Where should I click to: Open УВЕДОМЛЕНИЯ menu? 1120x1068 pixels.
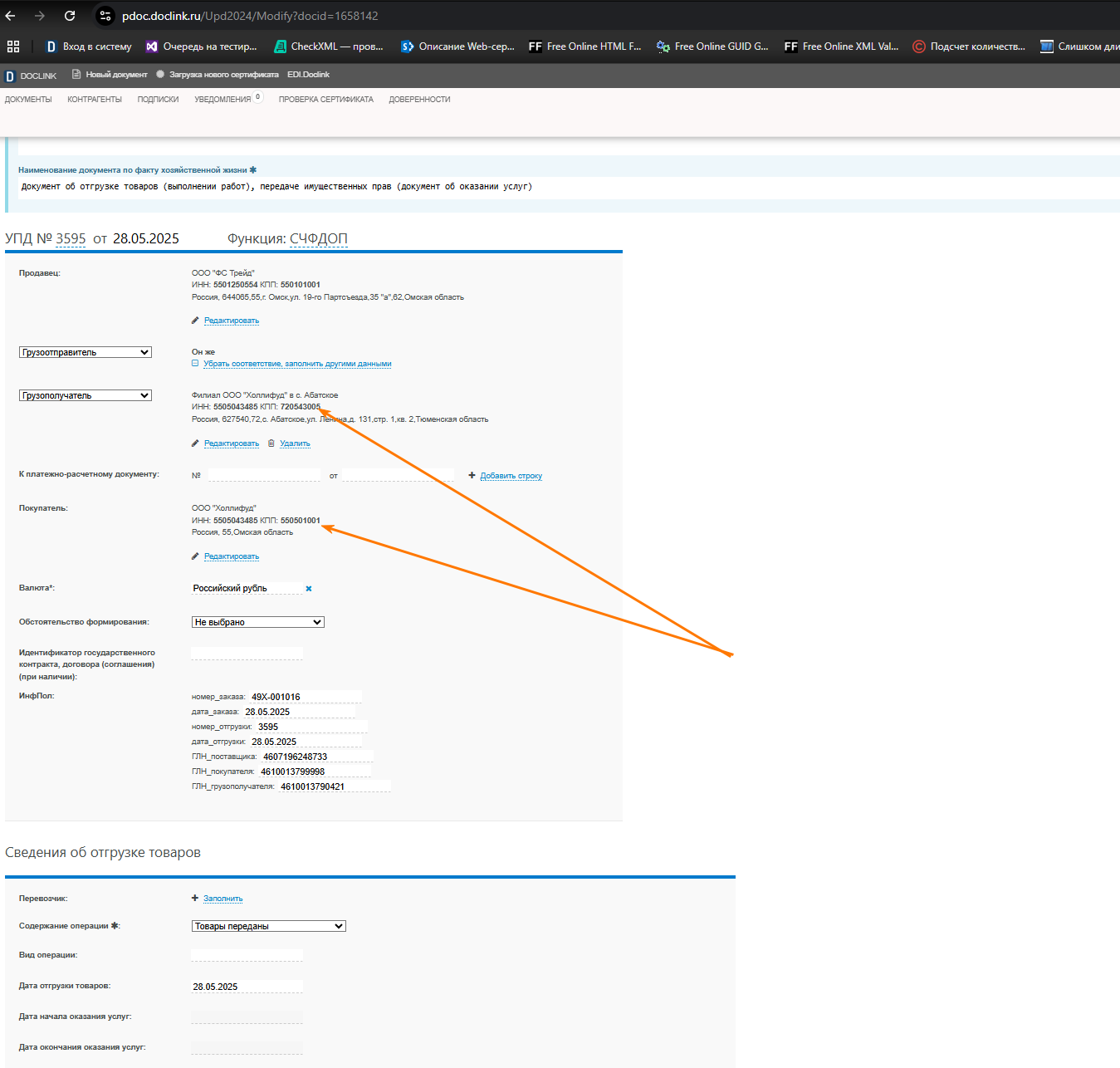click(223, 100)
